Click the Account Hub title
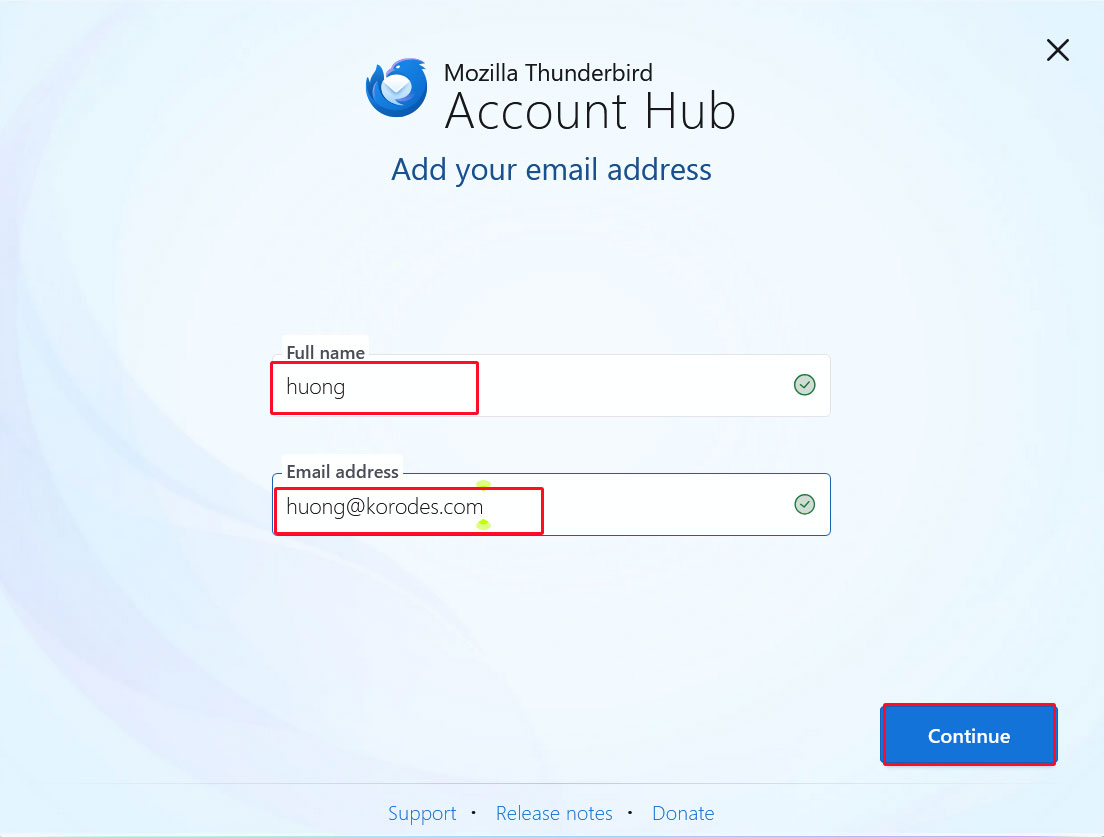 click(x=590, y=111)
